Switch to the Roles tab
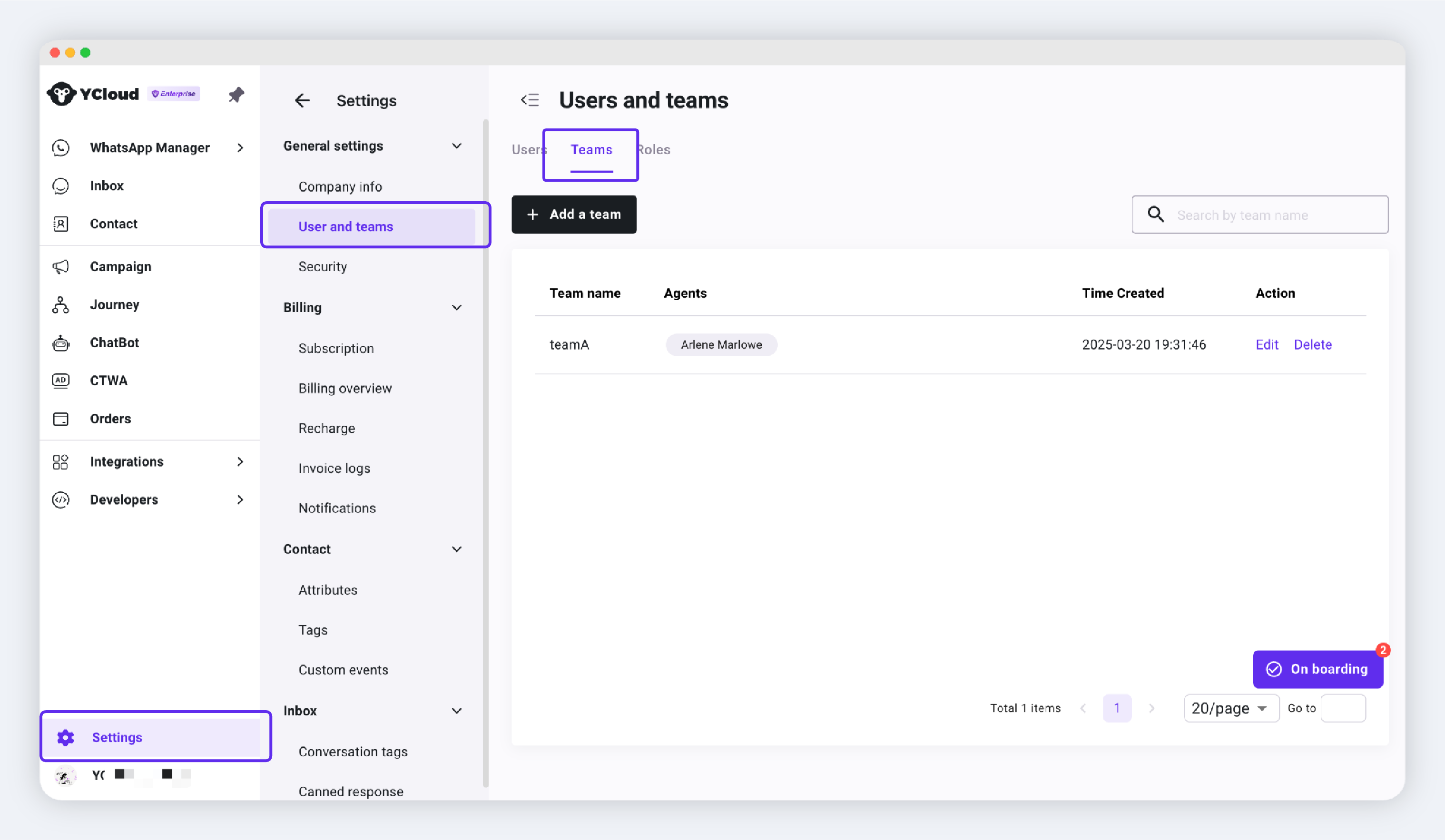The height and width of the screenshot is (840, 1445). (655, 150)
